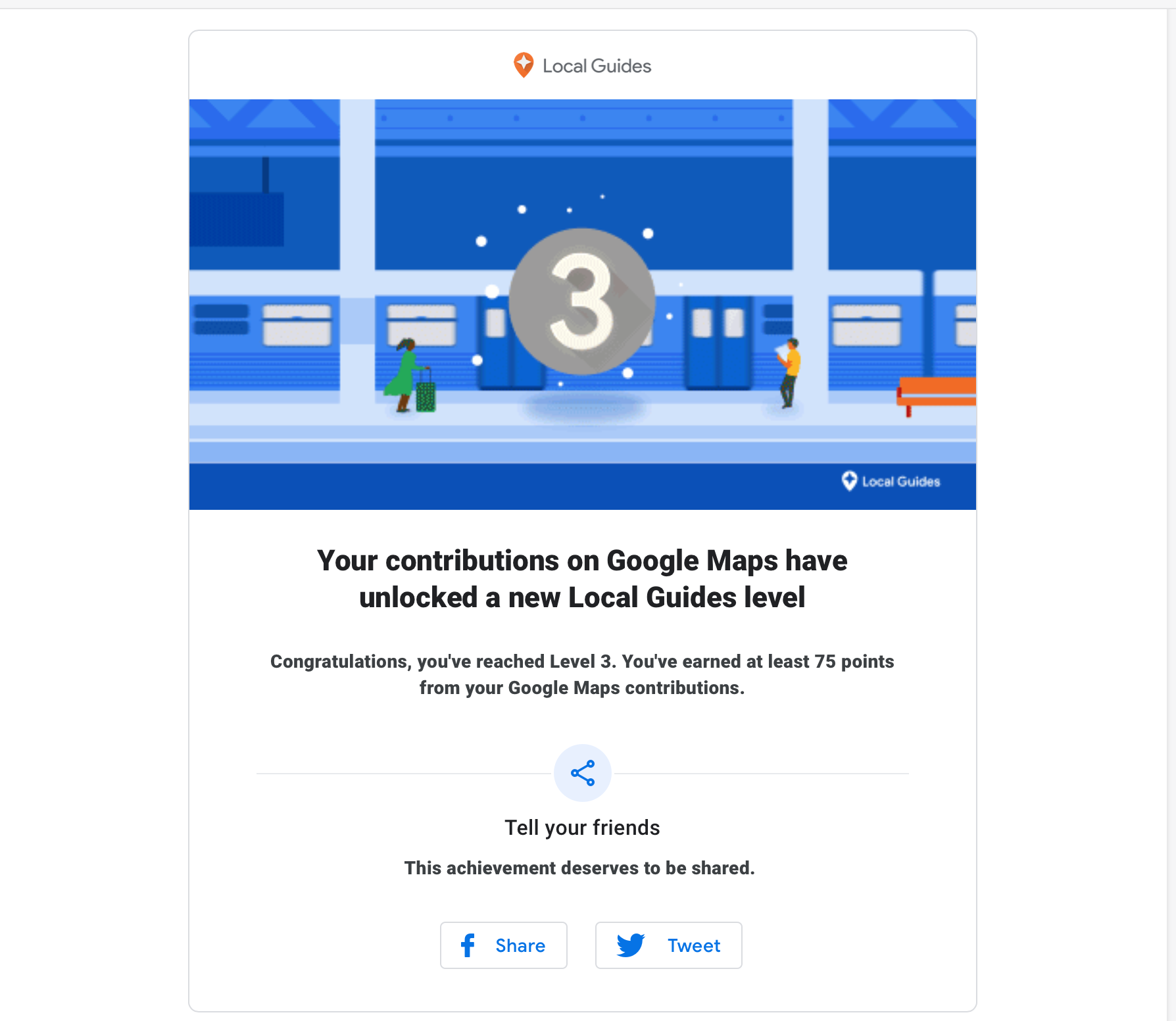Click the gray Level 3 badge
Image resolution: width=1176 pixels, height=1021 pixels.
(x=582, y=301)
